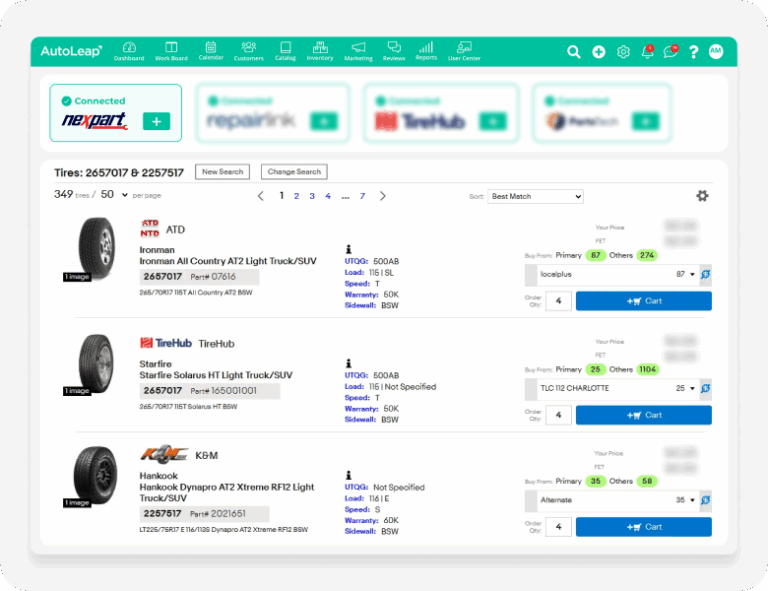768x591 pixels.
Task: Open the Marketing megaphone icon
Action: (x=358, y=51)
